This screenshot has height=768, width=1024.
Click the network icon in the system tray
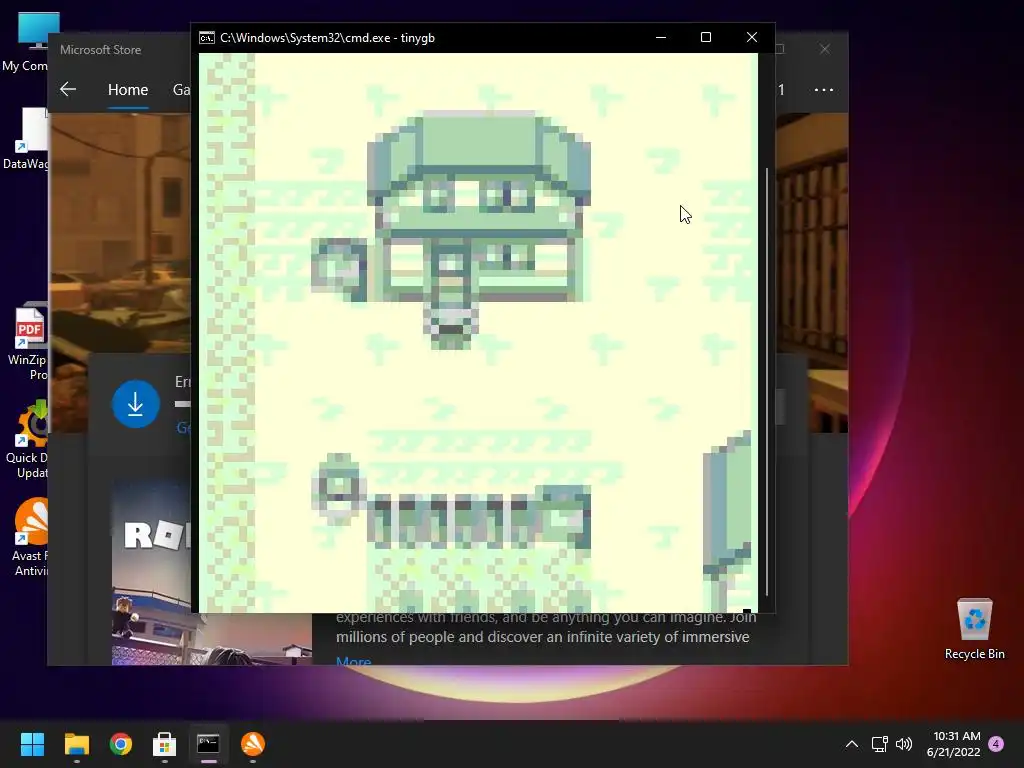(x=880, y=744)
